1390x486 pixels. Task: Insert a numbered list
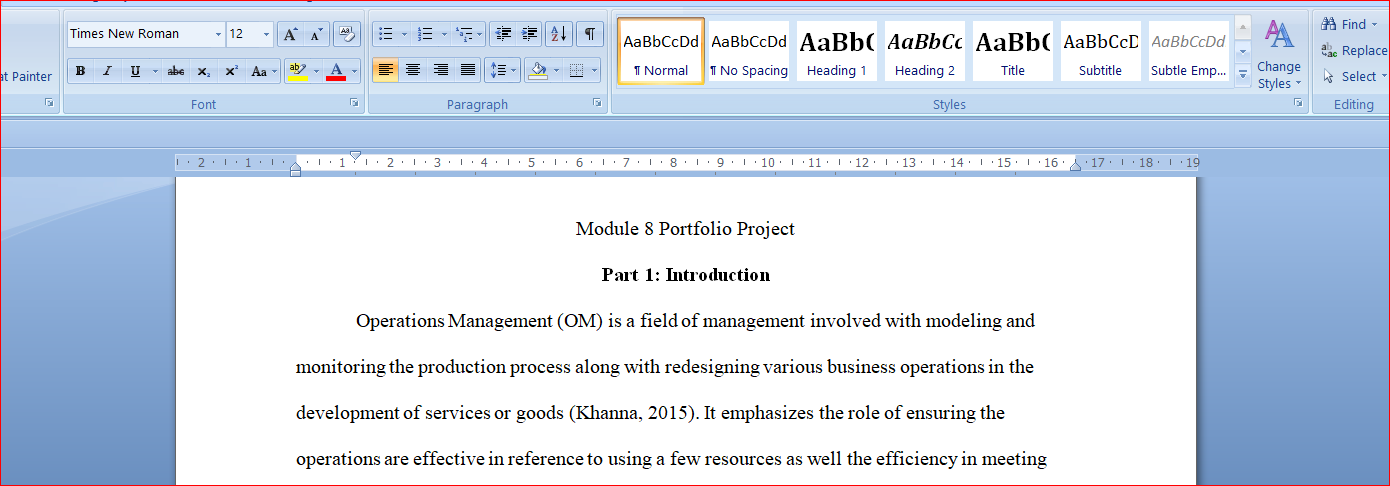point(424,34)
